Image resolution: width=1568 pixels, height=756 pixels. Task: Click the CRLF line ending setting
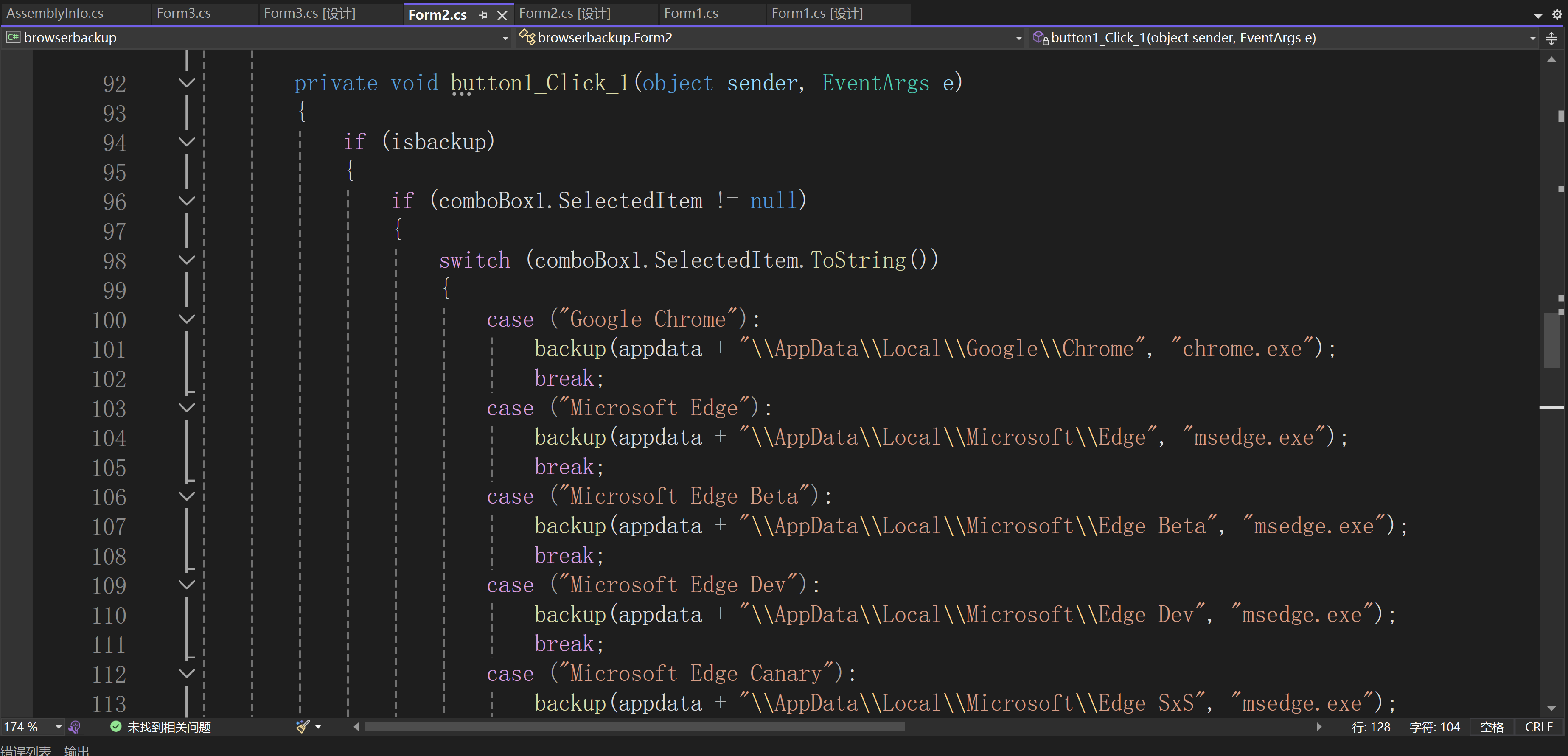[1538, 727]
